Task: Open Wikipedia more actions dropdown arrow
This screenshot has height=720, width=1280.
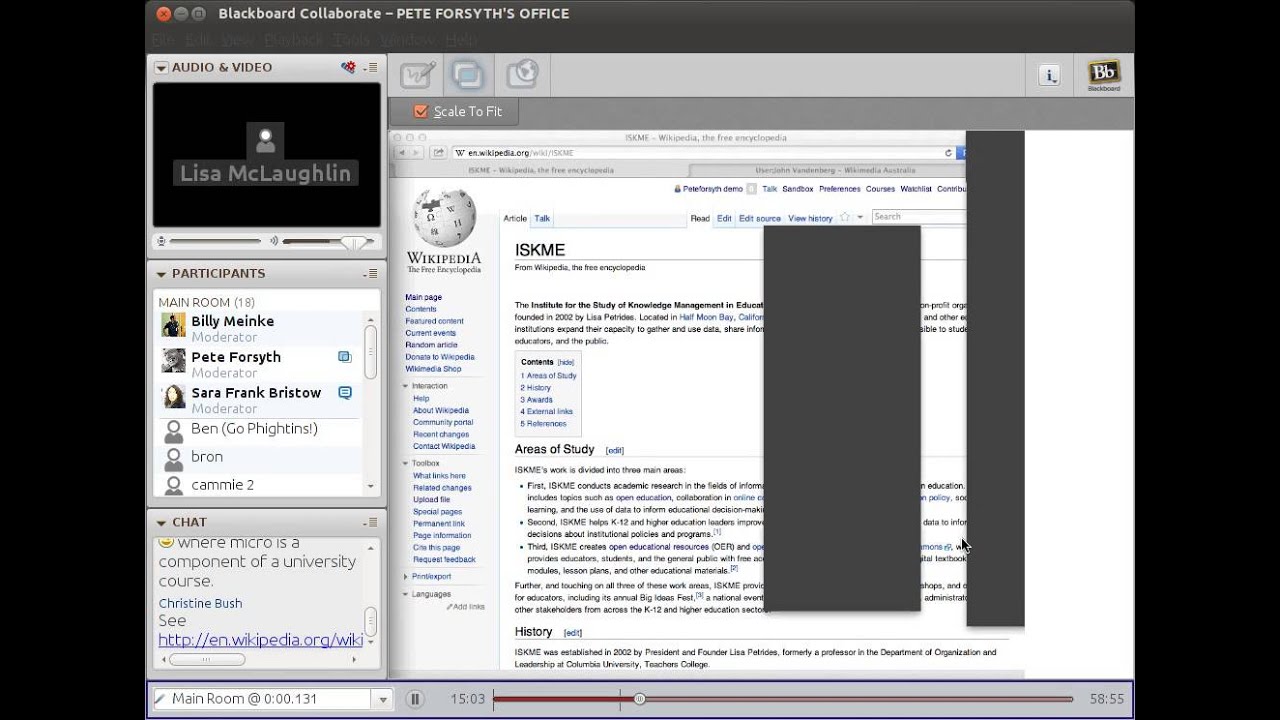Action: click(860, 217)
